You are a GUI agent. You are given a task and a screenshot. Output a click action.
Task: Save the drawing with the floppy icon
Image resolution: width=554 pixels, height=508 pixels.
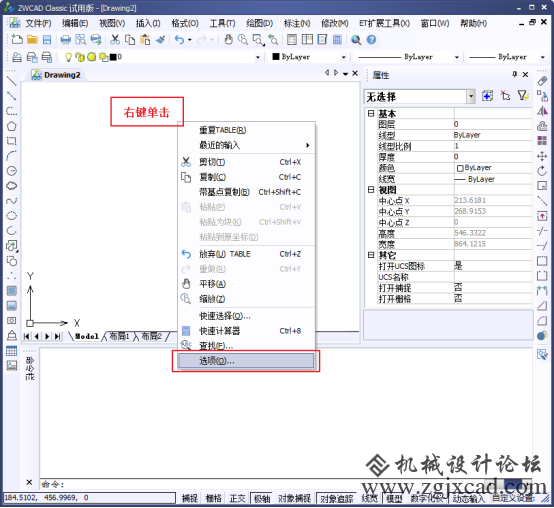tap(47, 40)
